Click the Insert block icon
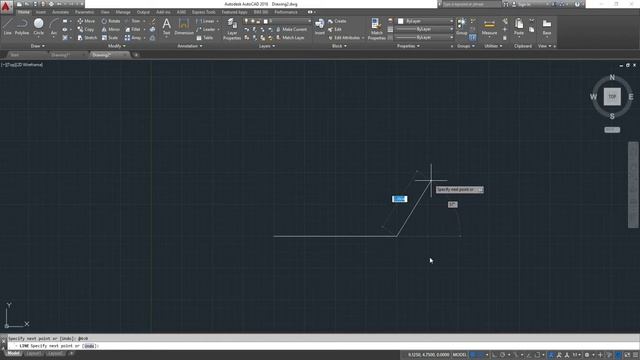 click(x=320, y=26)
